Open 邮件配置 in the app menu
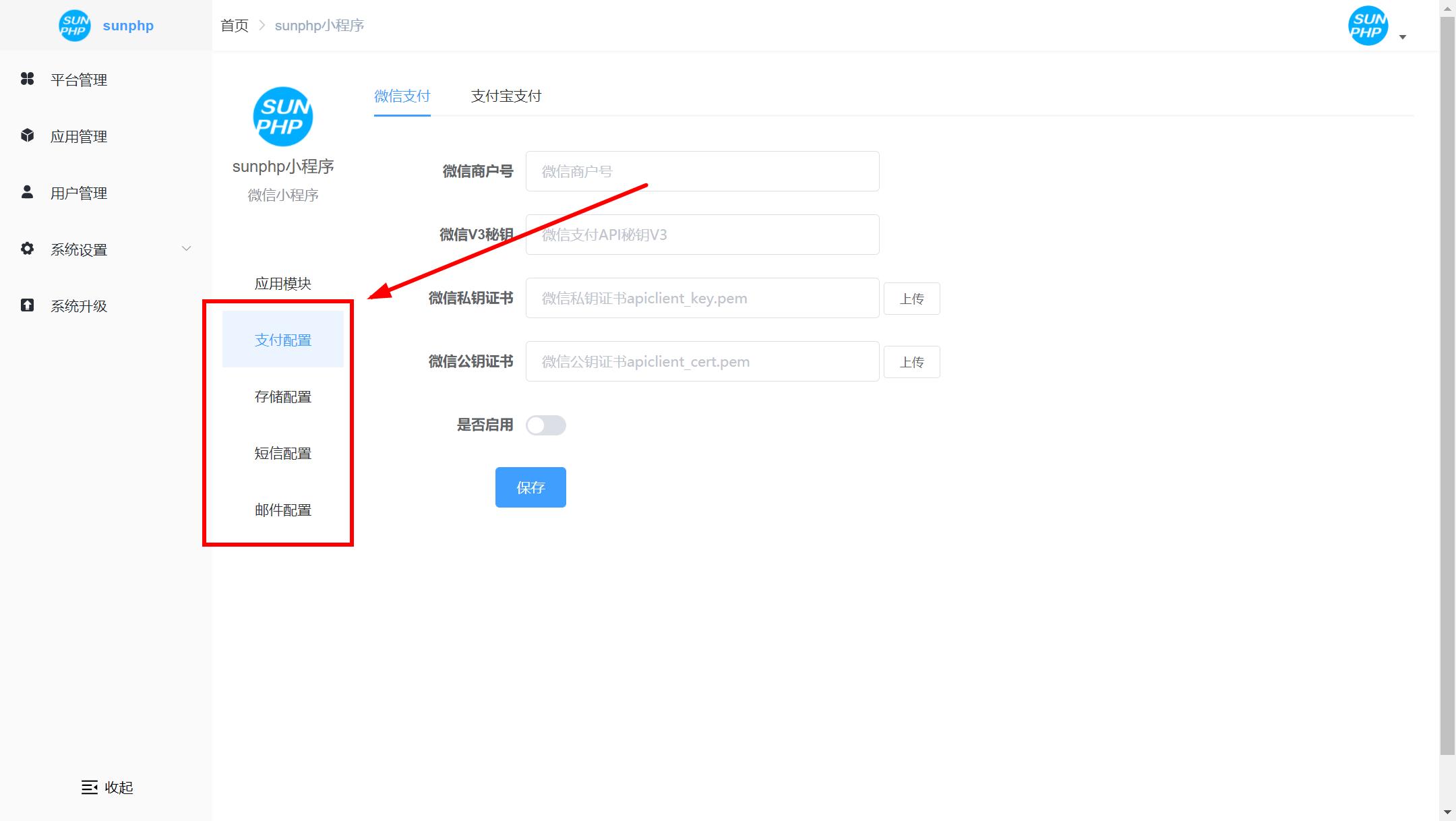This screenshot has width=1456, height=821. coord(283,510)
